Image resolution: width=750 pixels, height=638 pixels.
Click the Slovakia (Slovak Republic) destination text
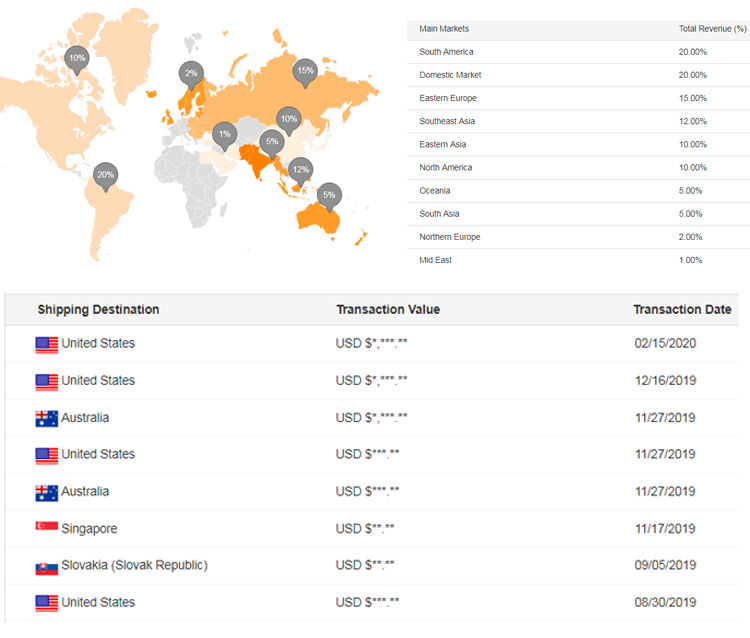pyautogui.click(x=134, y=565)
